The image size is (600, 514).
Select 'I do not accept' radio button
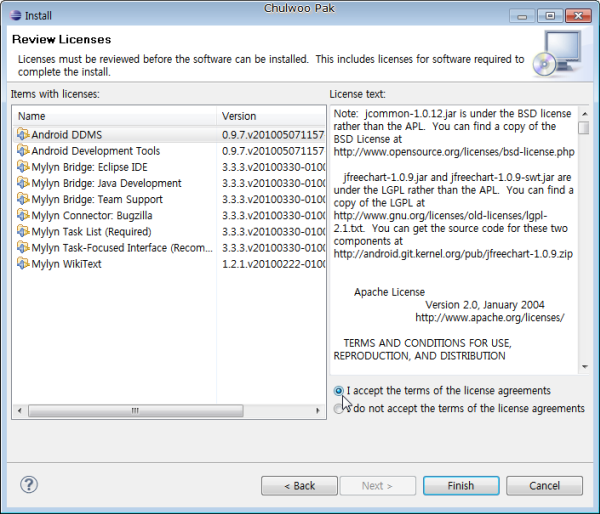(x=339, y=408)
